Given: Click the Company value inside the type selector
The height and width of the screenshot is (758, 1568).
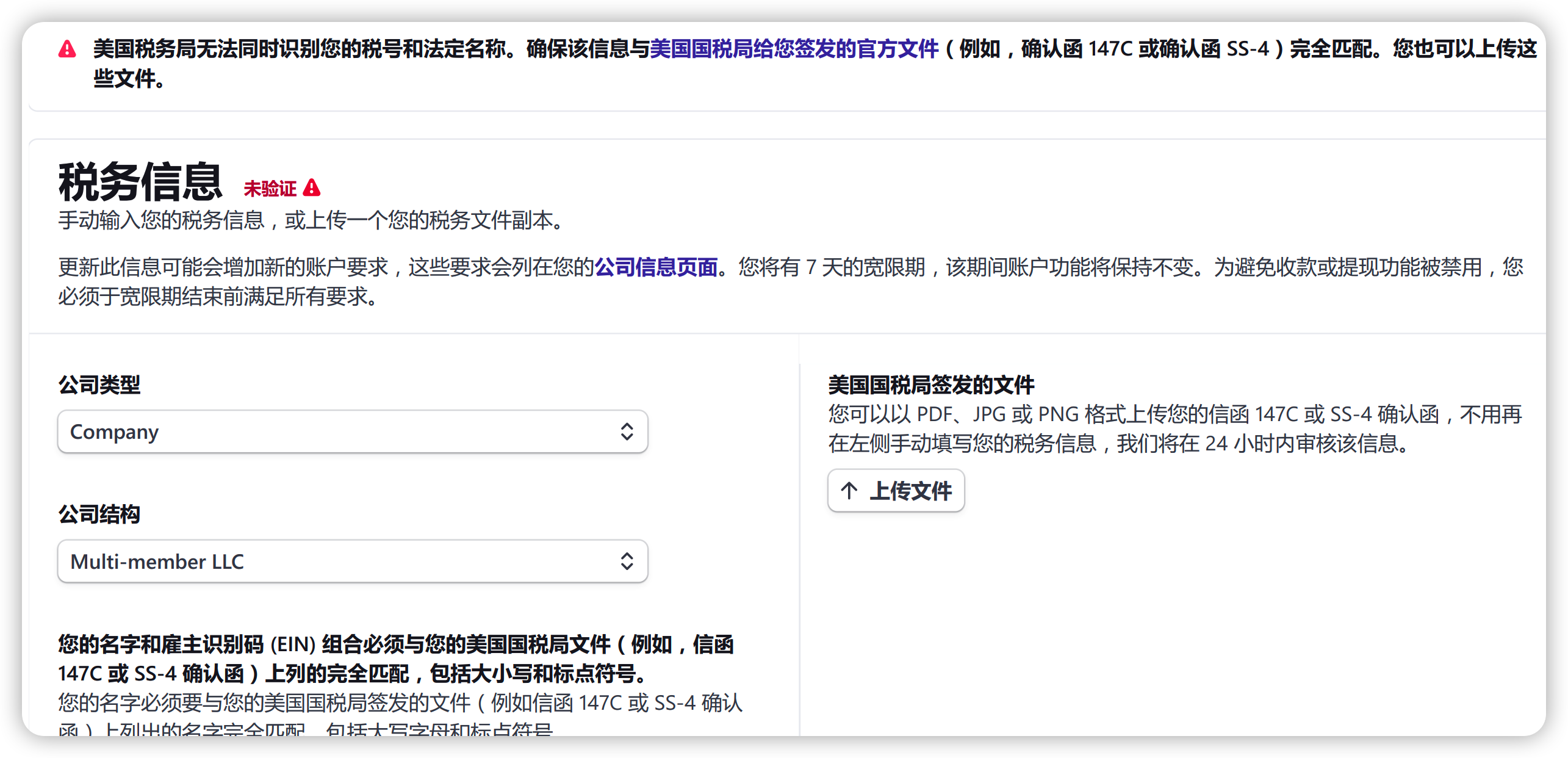Looking at the screenshot, I should coord(114,431).
